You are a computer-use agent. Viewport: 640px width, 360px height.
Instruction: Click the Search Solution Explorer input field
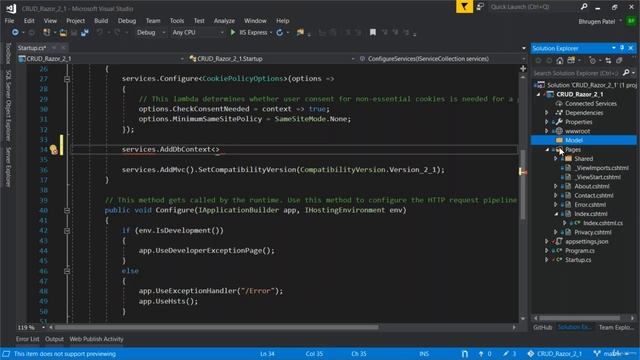click(576, 73)
